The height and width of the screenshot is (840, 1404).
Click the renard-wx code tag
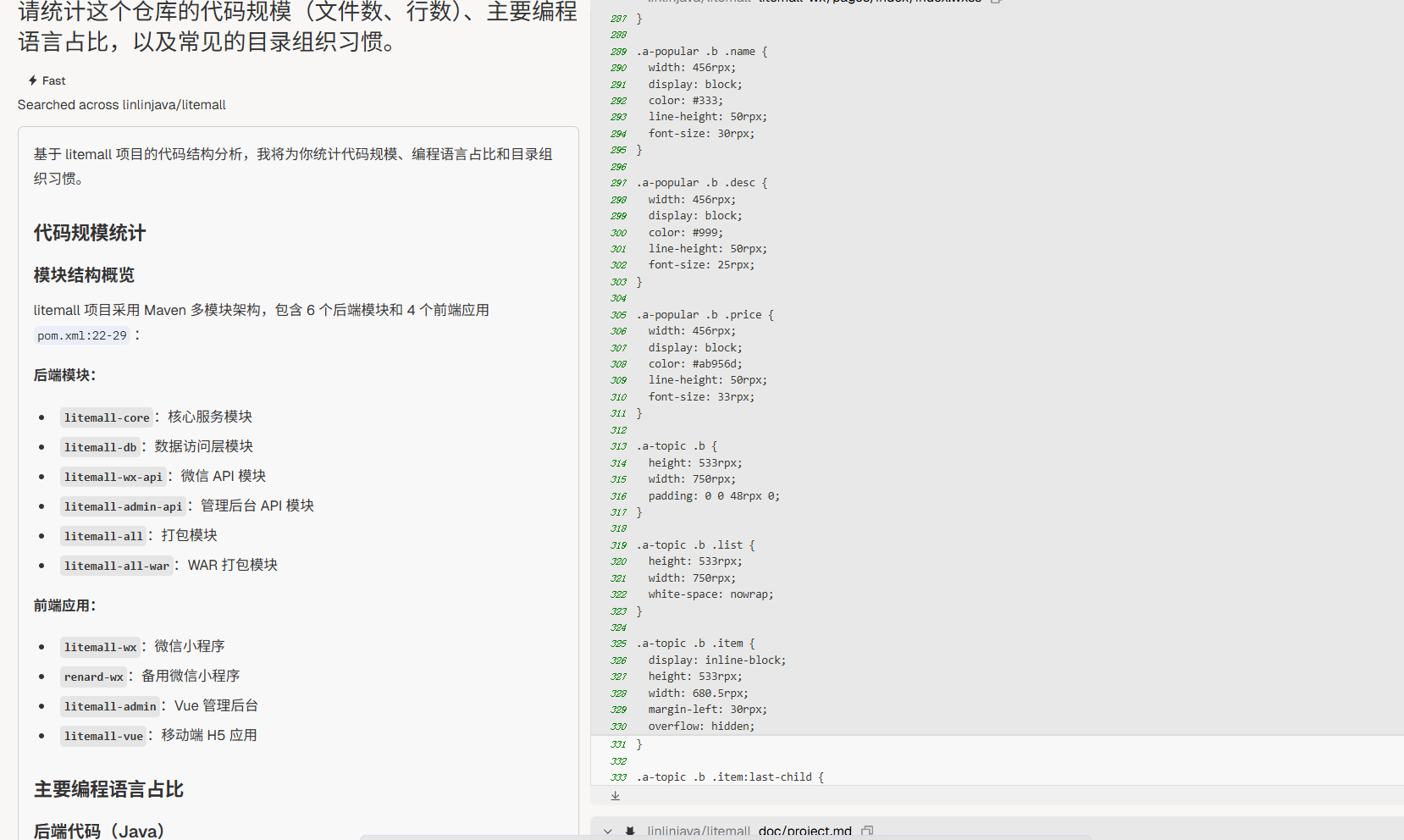[94, 677]
